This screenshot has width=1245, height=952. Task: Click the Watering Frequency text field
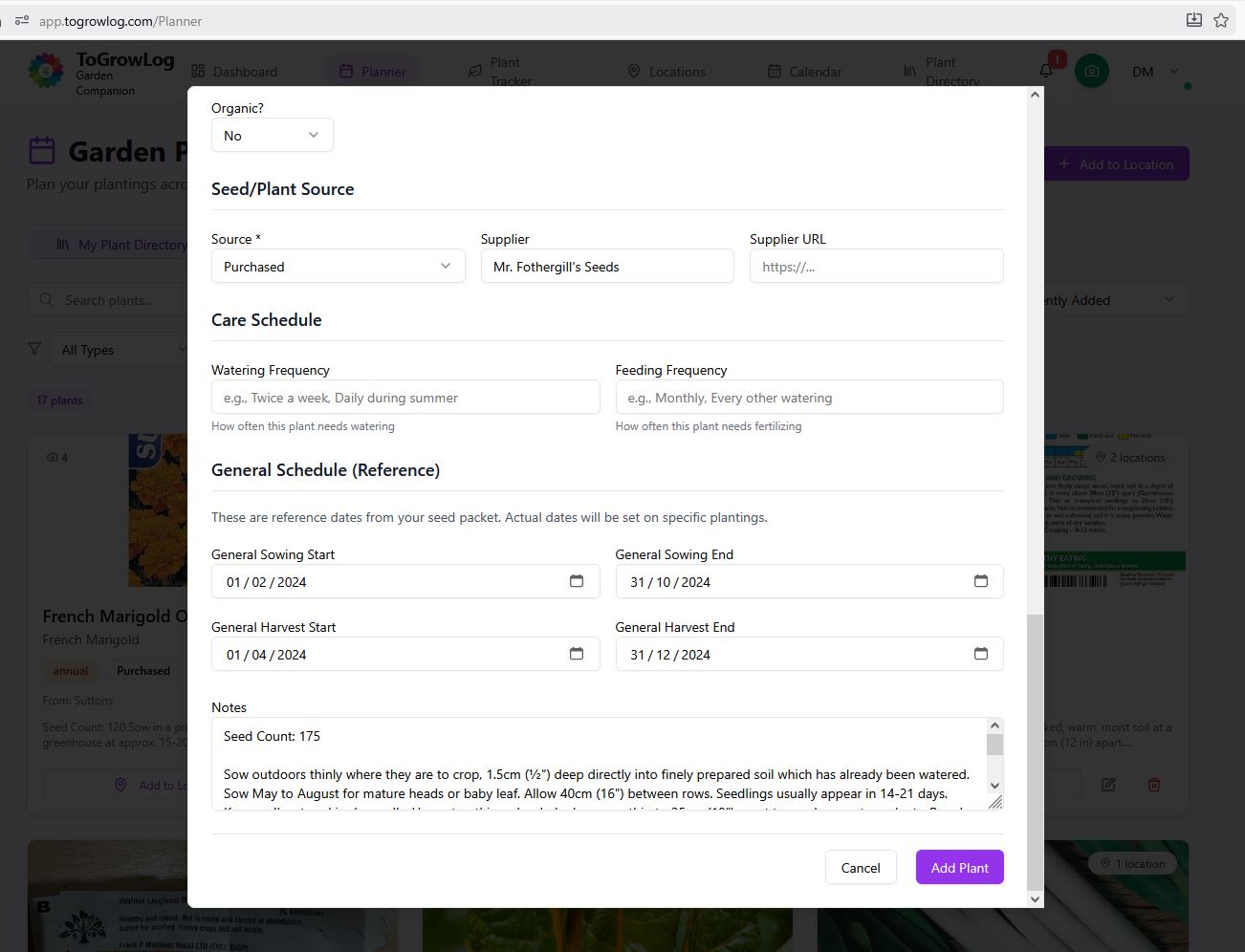pos(405,398)
